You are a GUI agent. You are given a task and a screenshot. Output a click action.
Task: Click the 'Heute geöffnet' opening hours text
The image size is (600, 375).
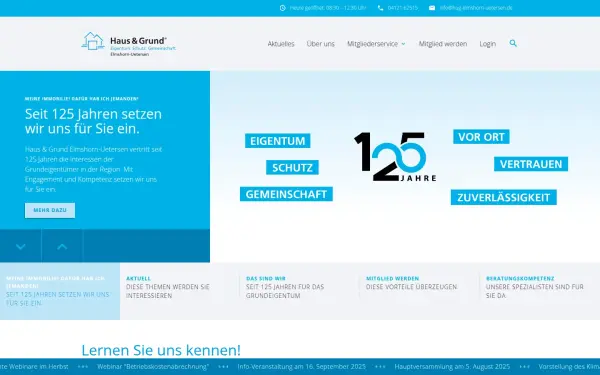328,8
